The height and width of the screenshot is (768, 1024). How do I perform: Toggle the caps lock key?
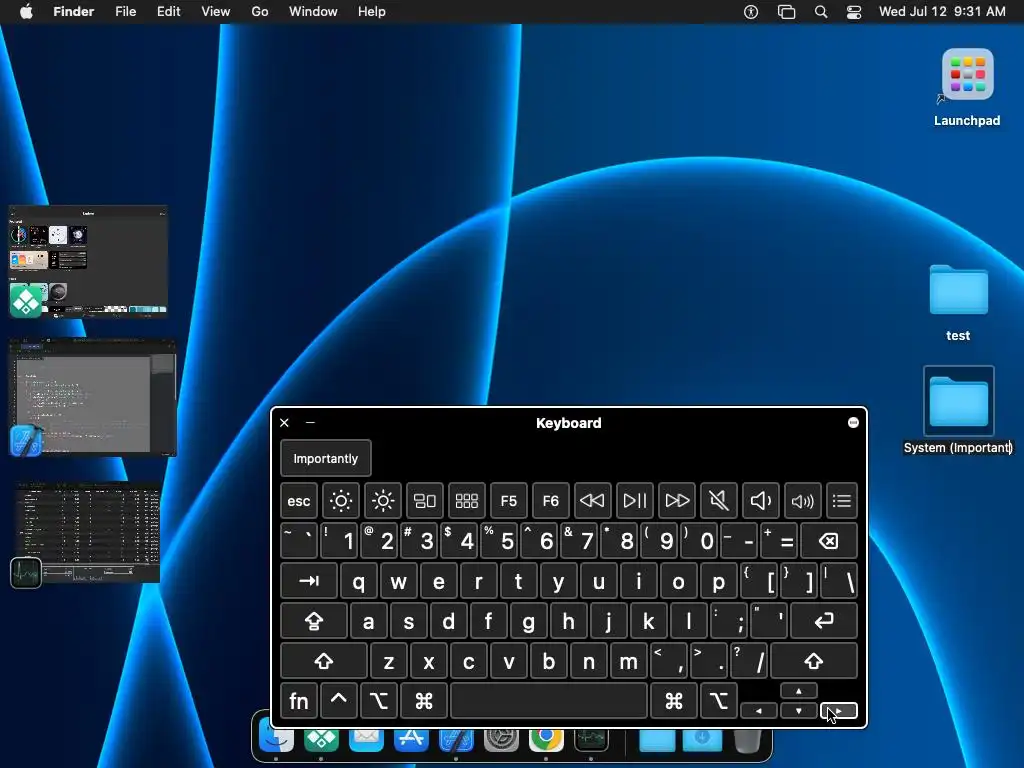pos(313,621)
